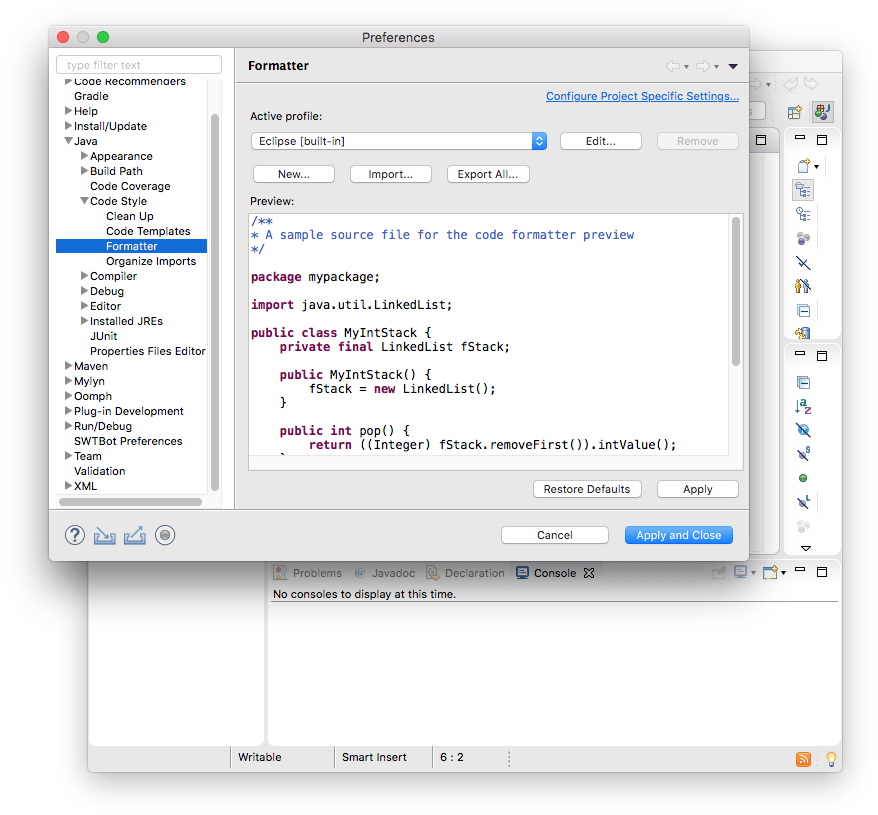Image resolution: width=878 pixels, height=815 pixels.
Task: Click Synchronize Changed icon in Task List
Action: tap(803, 333)
